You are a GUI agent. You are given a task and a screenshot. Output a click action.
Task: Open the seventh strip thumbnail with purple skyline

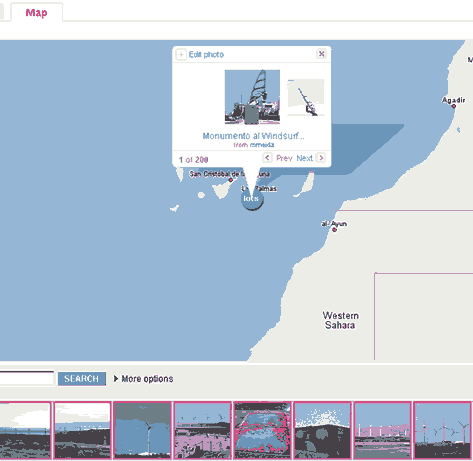(x=382, y=431)
